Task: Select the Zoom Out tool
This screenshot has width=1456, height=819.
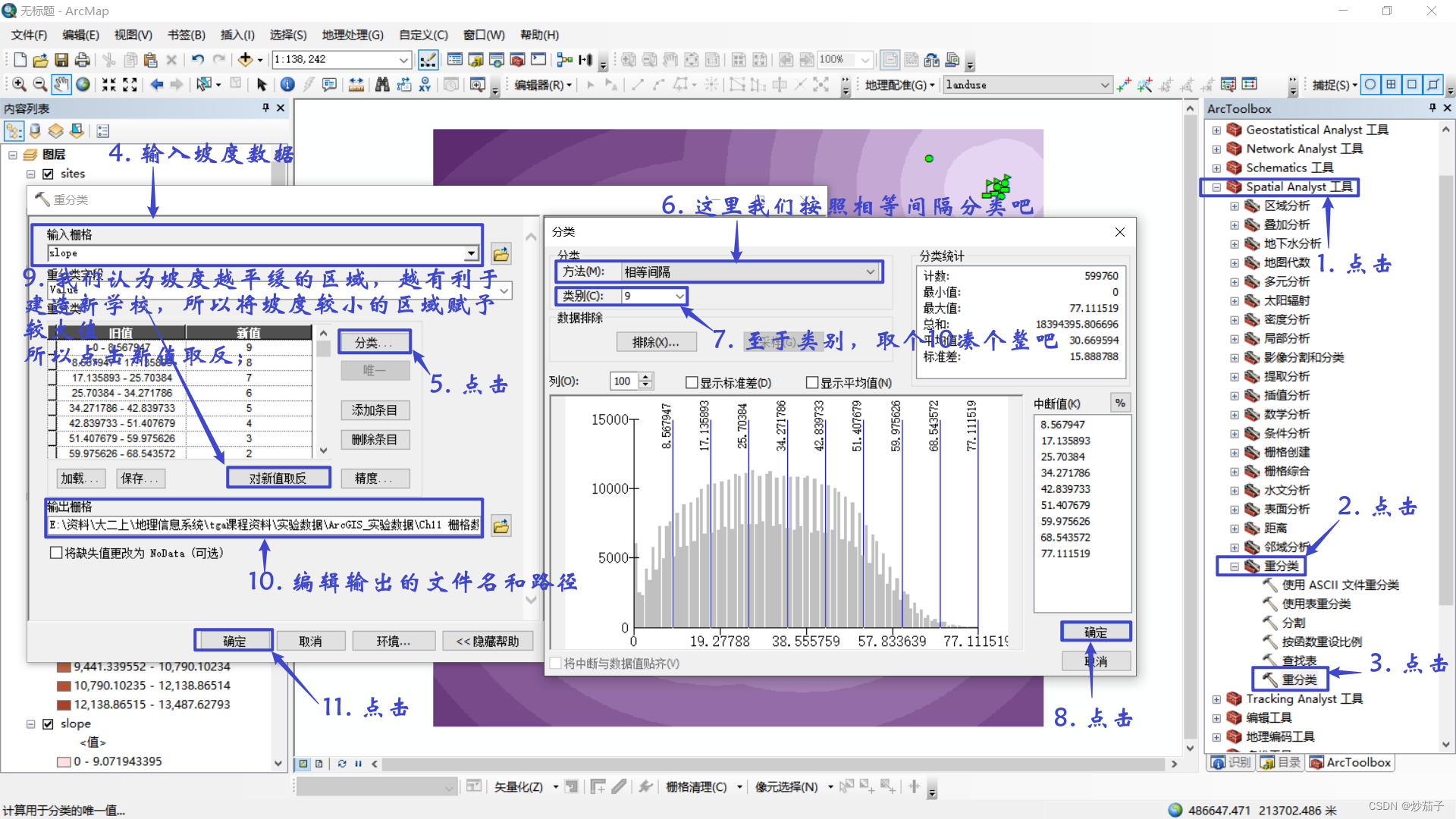Action: pyautogui.click(x=40, y=84)
